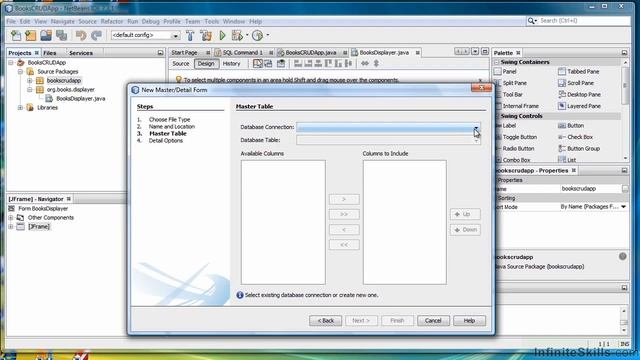Switch to the Source view tab
Viewport: 640px width, 360px height.
pyautogui.click(x=181, y=64)
